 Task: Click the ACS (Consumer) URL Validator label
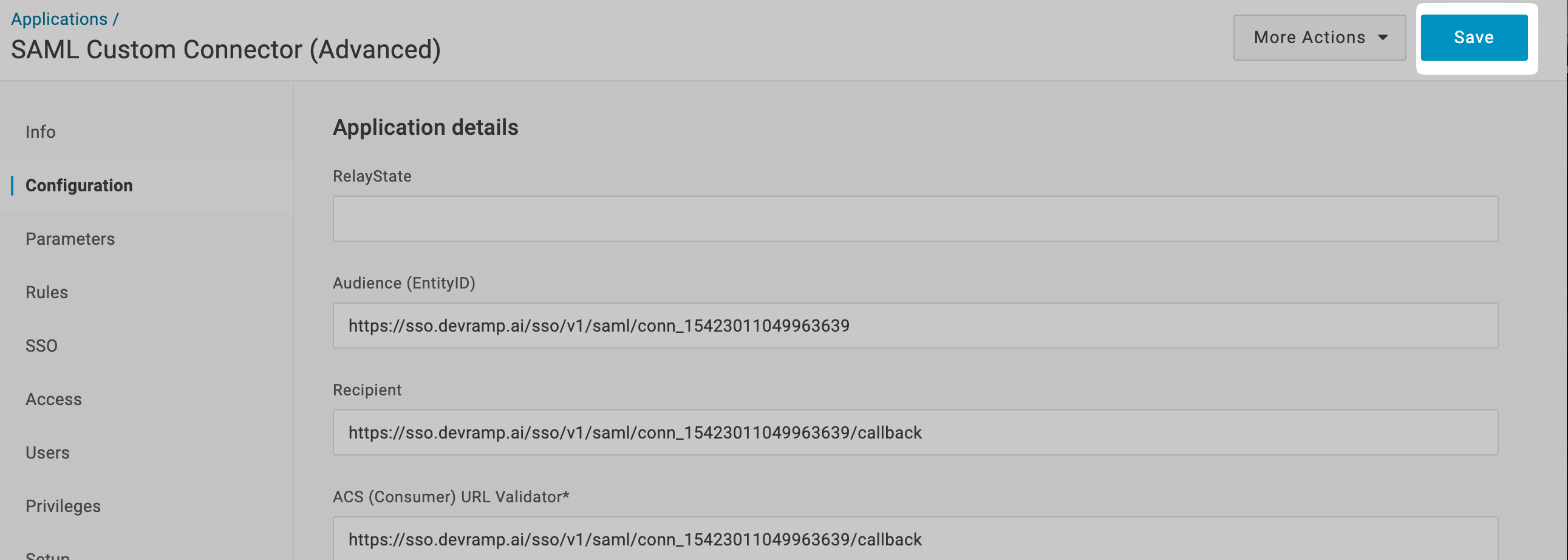pos(451,497)
